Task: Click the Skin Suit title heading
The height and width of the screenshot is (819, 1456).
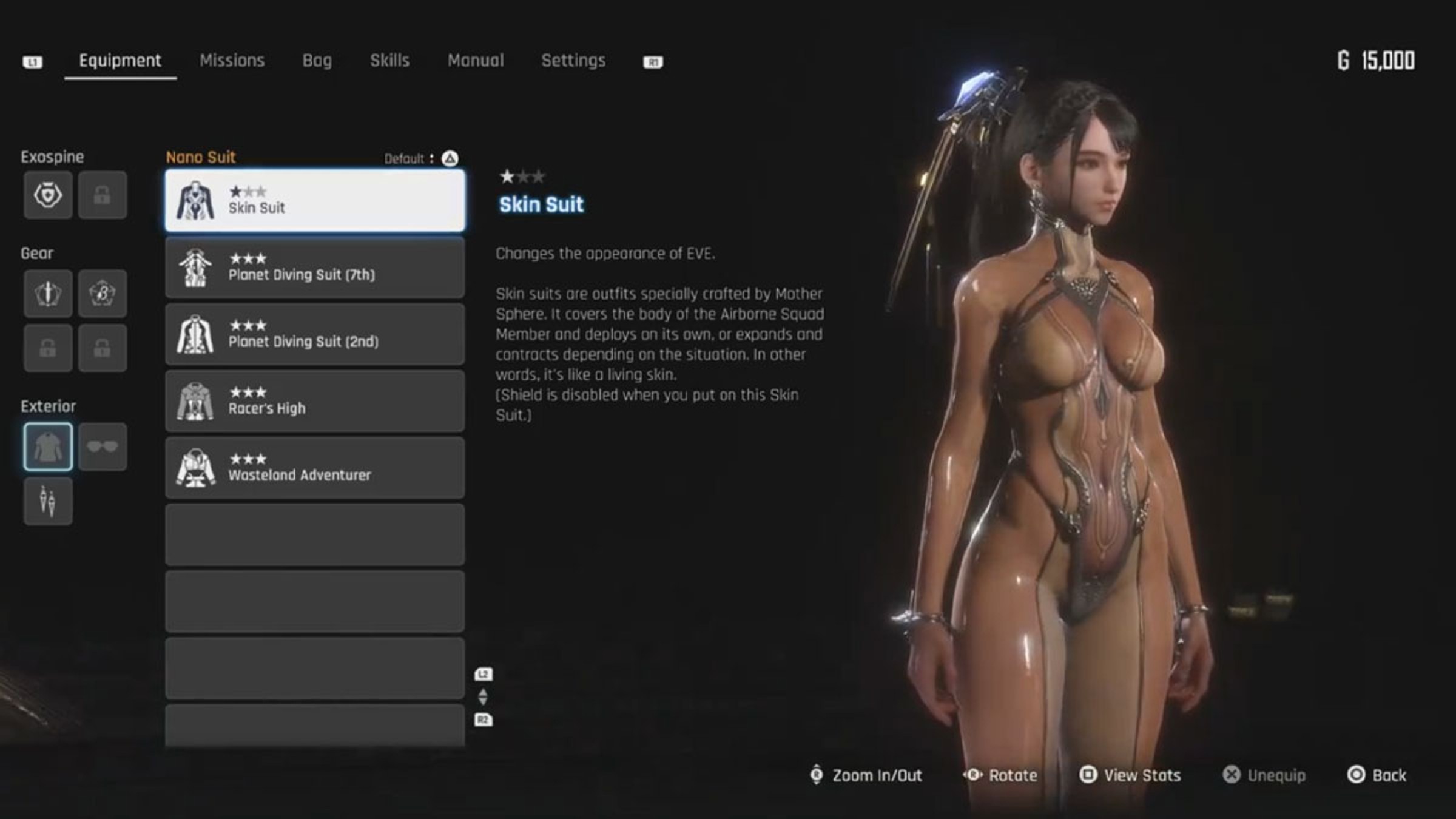Action: tap(541, 204)
